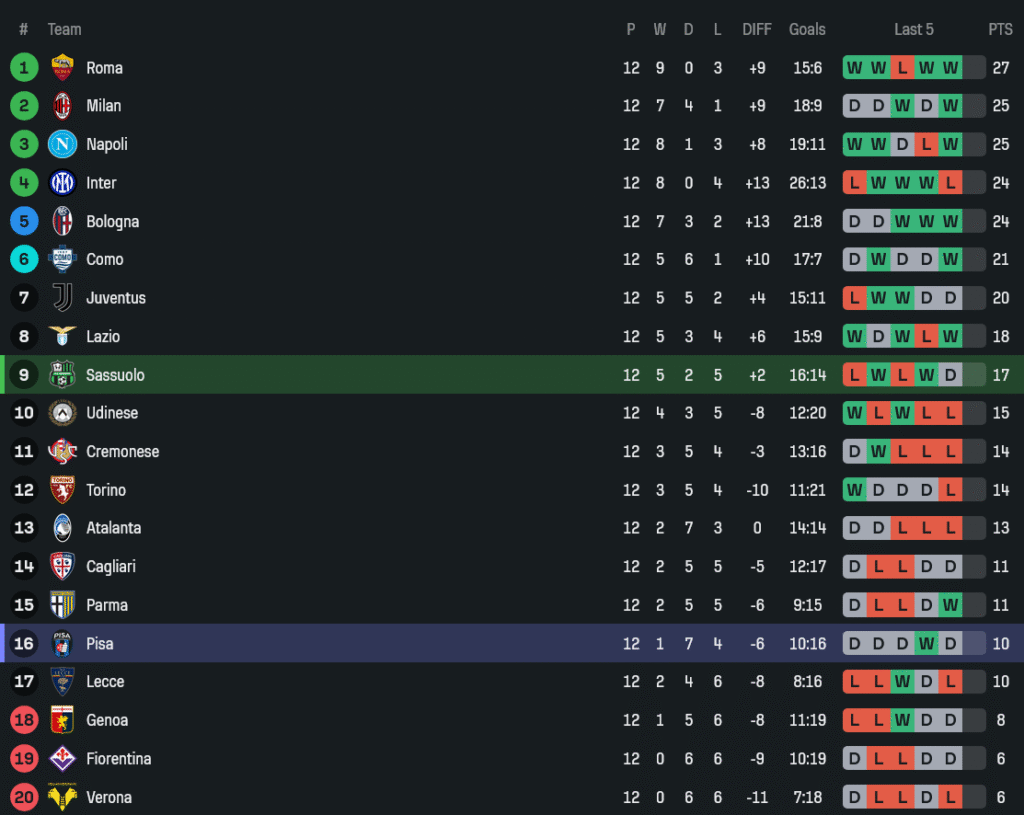The width and height of the screenshot is (1024, 815).
Task: Click the Goals column header
Action: (807, 29)
